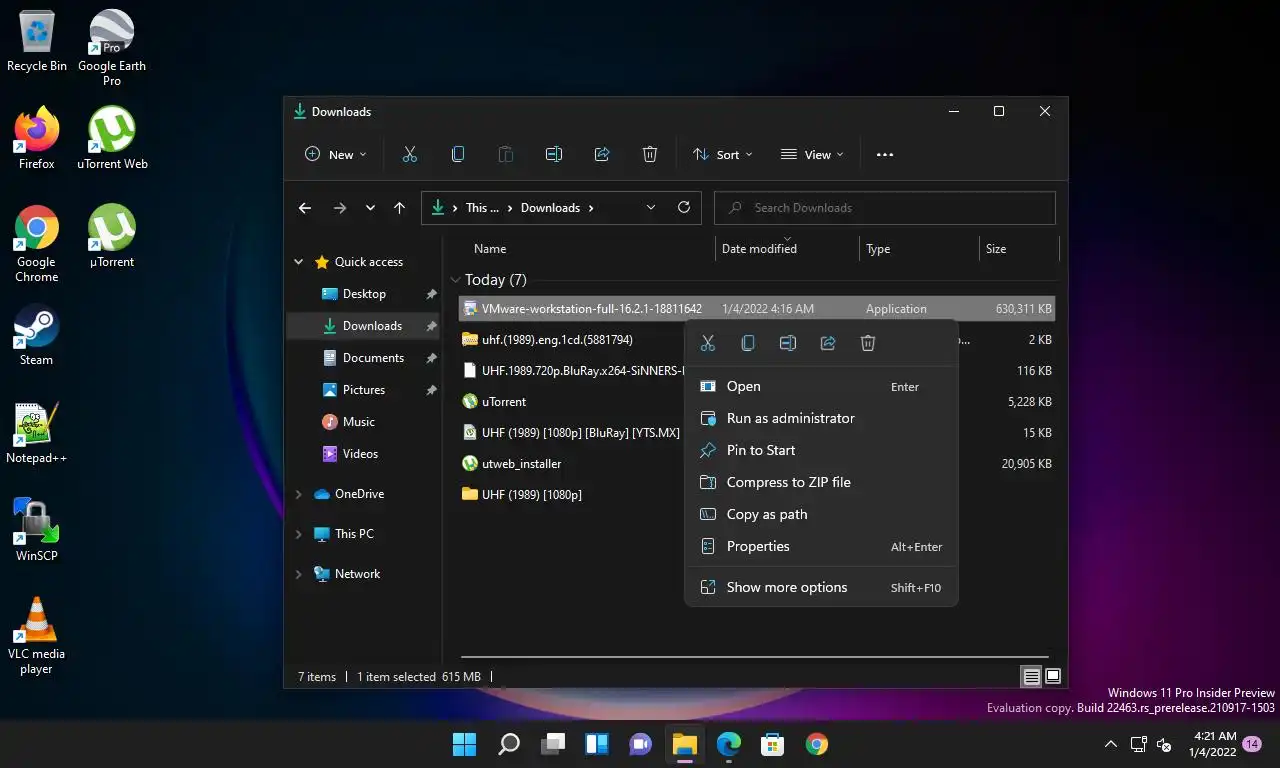Click the Copy icon in context menu
Image resolution: width=1280 pixels, height=768 pixels.
[x=748, y=343]
